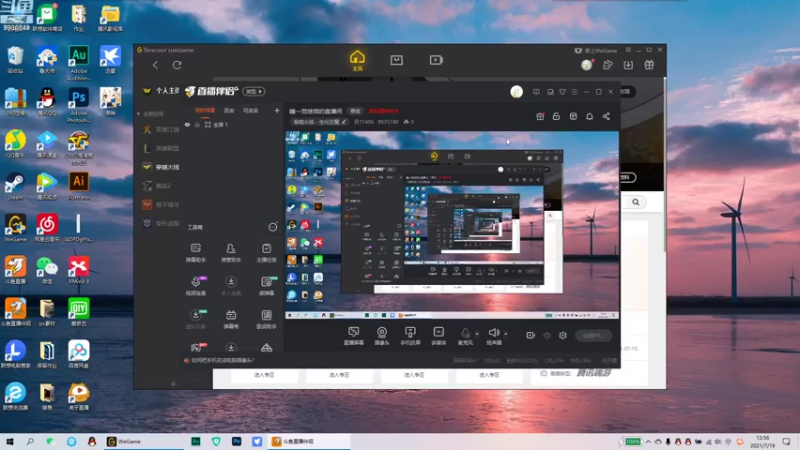
Task: Add camera source (摄像头)
Action: pos(382,336)
